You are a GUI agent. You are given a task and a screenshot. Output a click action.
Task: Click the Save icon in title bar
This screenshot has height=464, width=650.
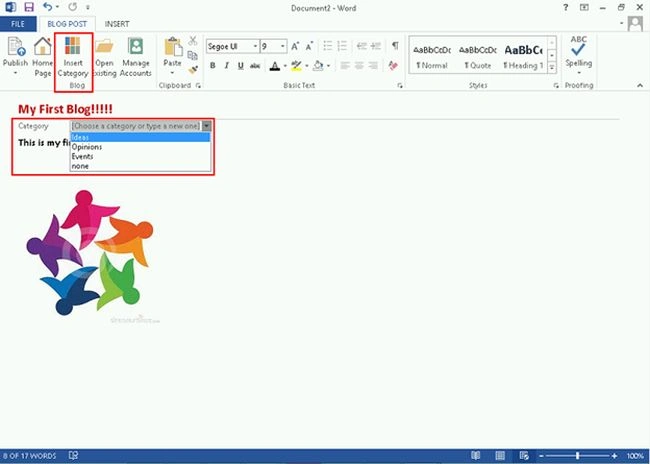(x=29, y=7)
